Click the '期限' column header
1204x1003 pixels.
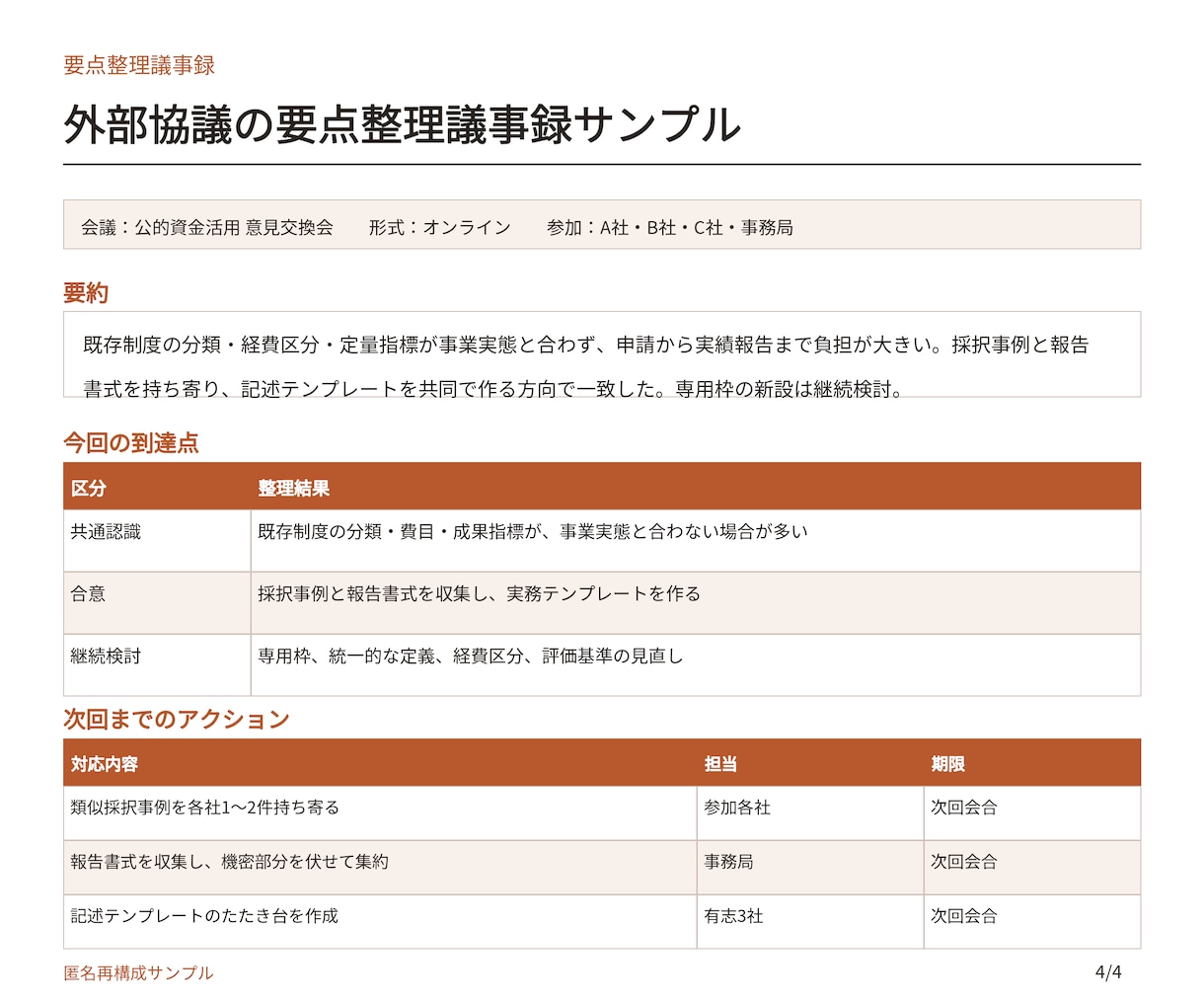click(1032, 763)
